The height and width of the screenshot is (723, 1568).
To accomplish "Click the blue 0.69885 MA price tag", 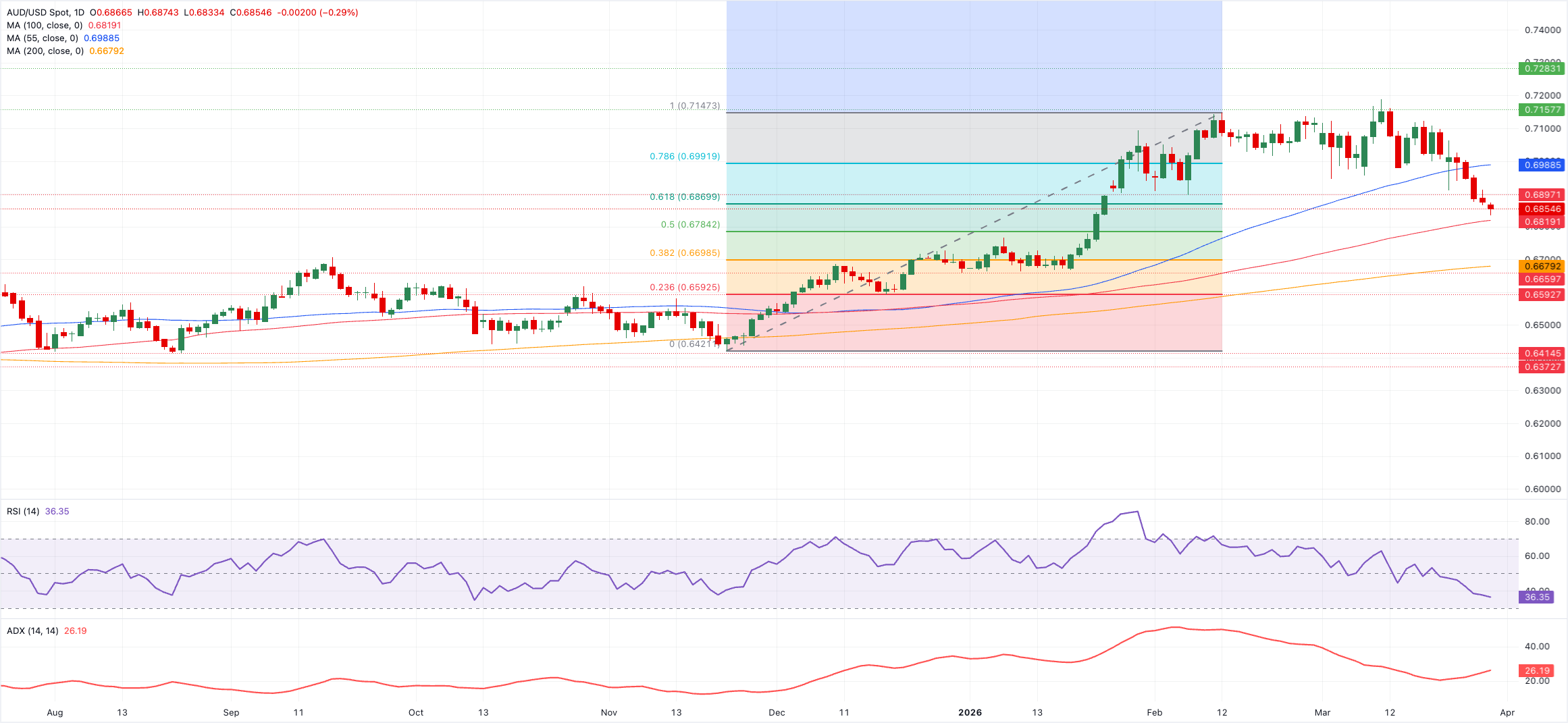I will pyautogui.click(x=1542, y=165).
